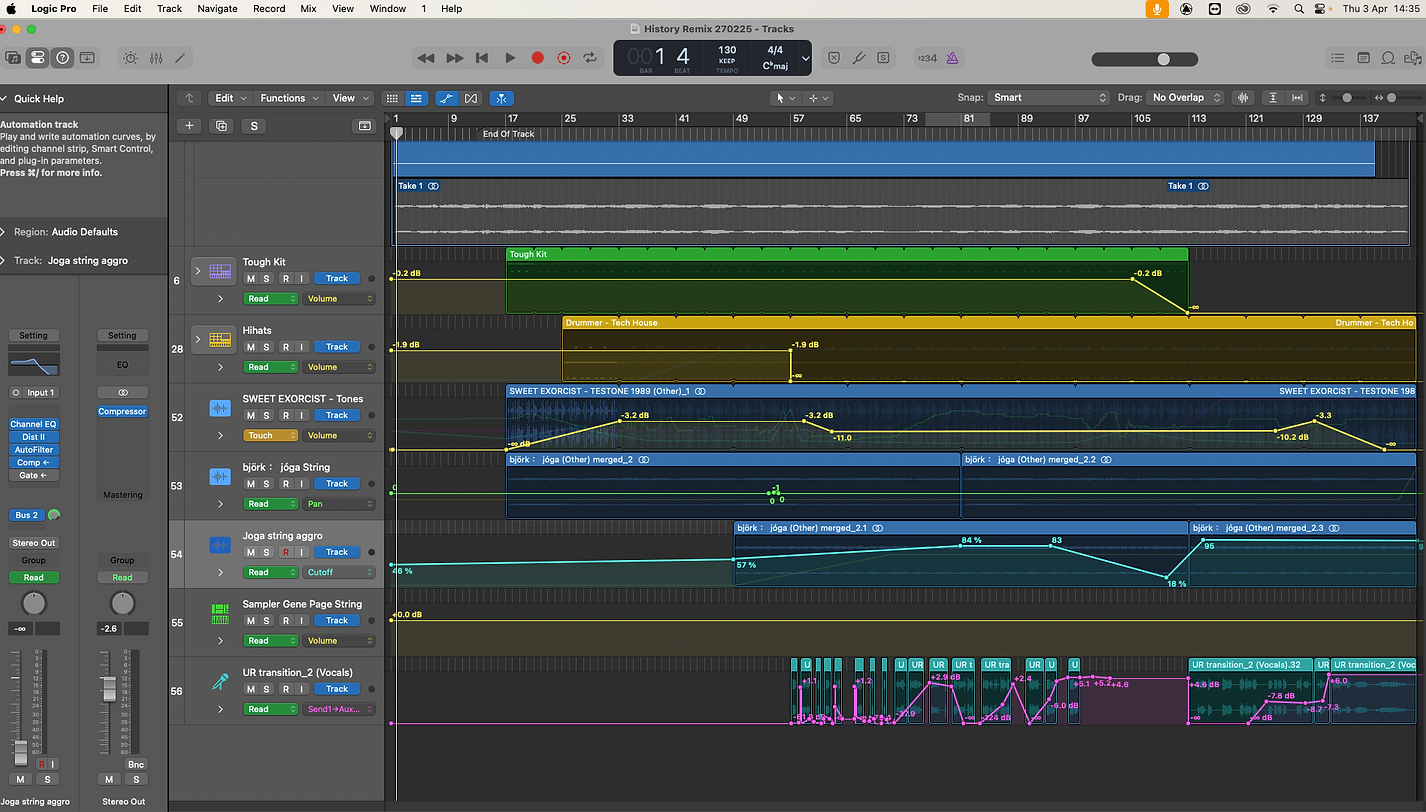Click the vertical zoom slider
Image resolution: width=1426 pixels, height=812 pixels.
coord(1346,98)
